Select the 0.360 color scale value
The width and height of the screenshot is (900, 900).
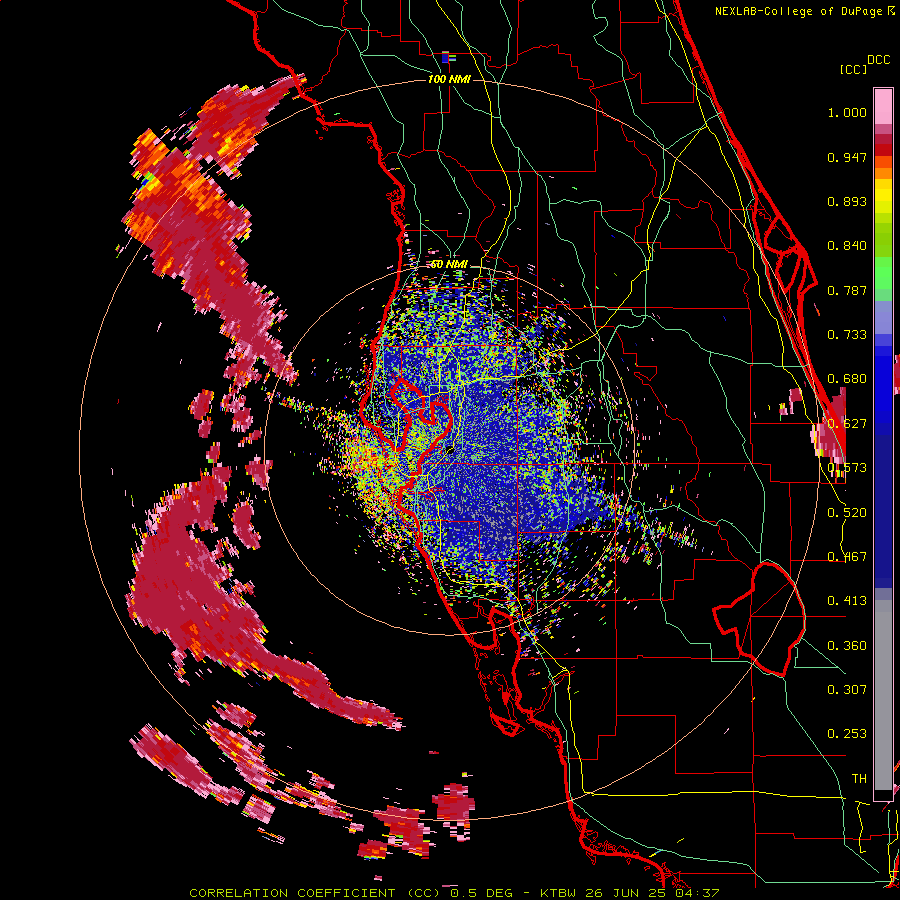pos(847,646)
